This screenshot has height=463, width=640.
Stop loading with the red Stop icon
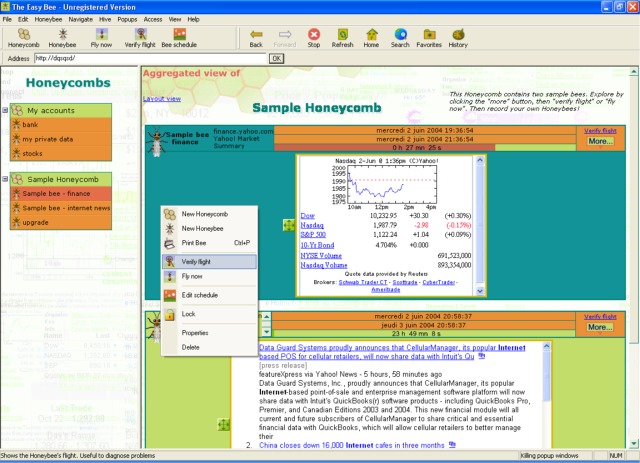click(314, 34)
